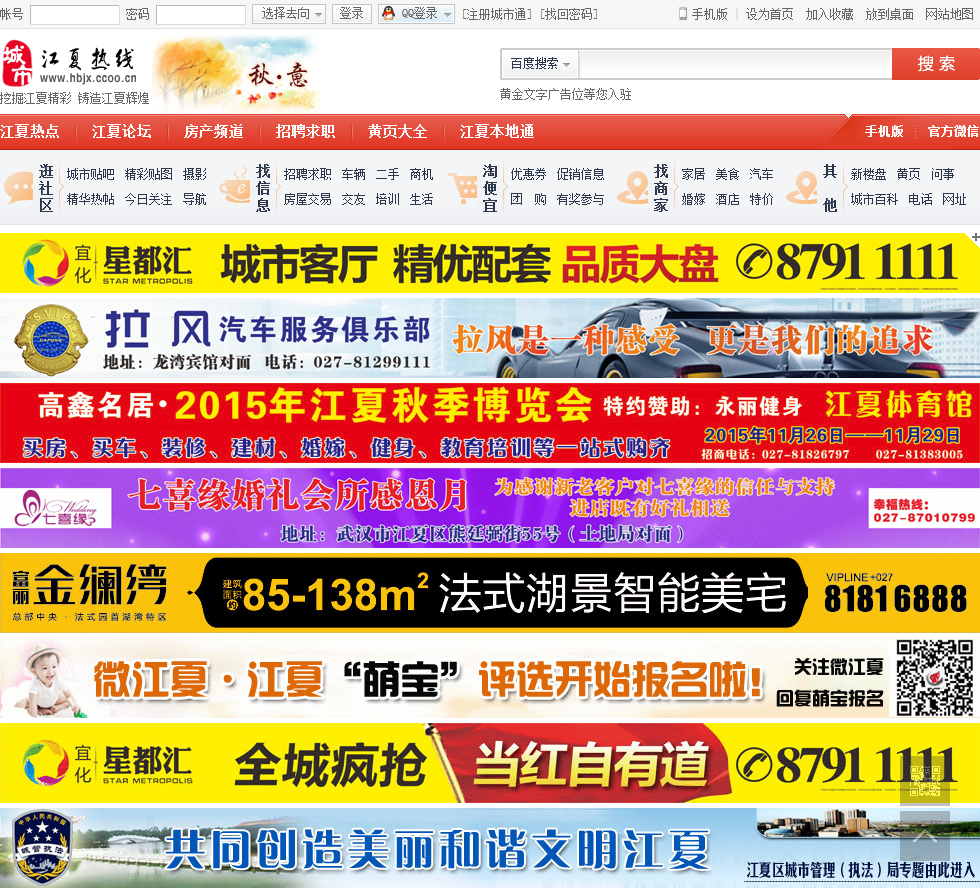This screenshot has width=980, height=891.
Task: Open 酒店 under 找商家
Action: pos(728,199)
